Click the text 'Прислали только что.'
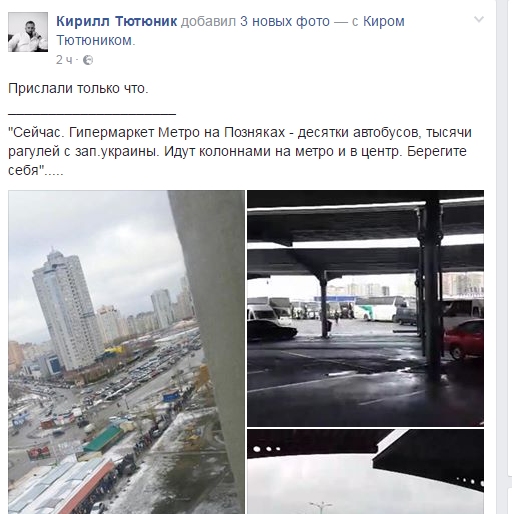This screenshot has height=514, width=512. pos(78,89)
